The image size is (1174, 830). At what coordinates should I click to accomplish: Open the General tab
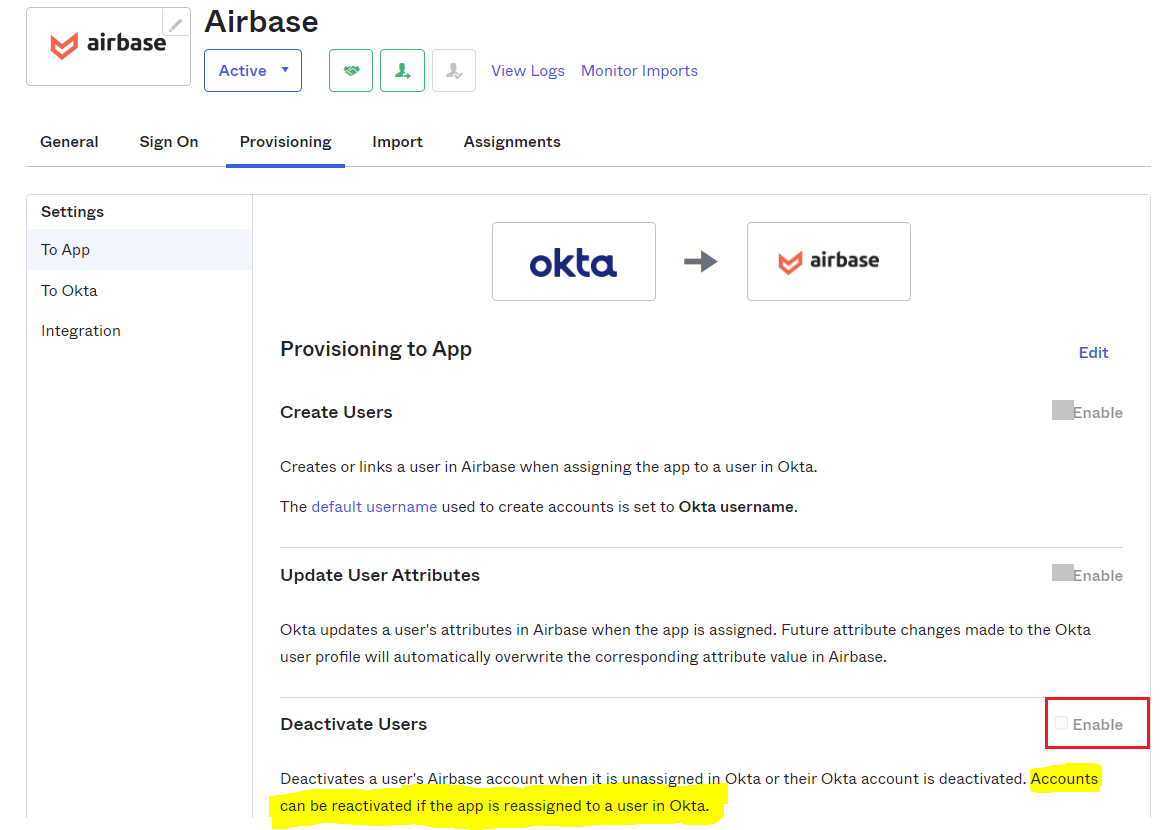(x=69, y=142)
